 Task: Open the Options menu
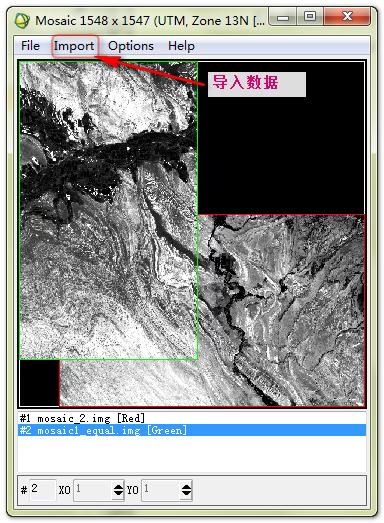[x=131, y=46]
